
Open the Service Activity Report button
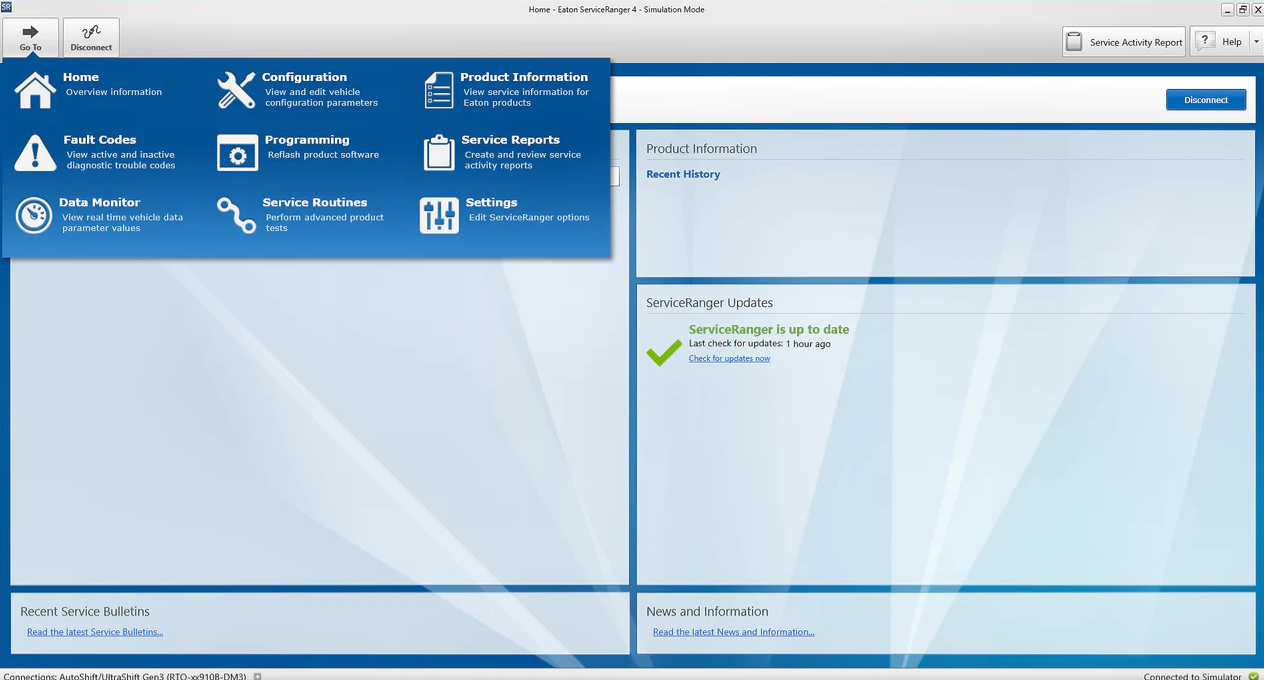[1124, 42]
